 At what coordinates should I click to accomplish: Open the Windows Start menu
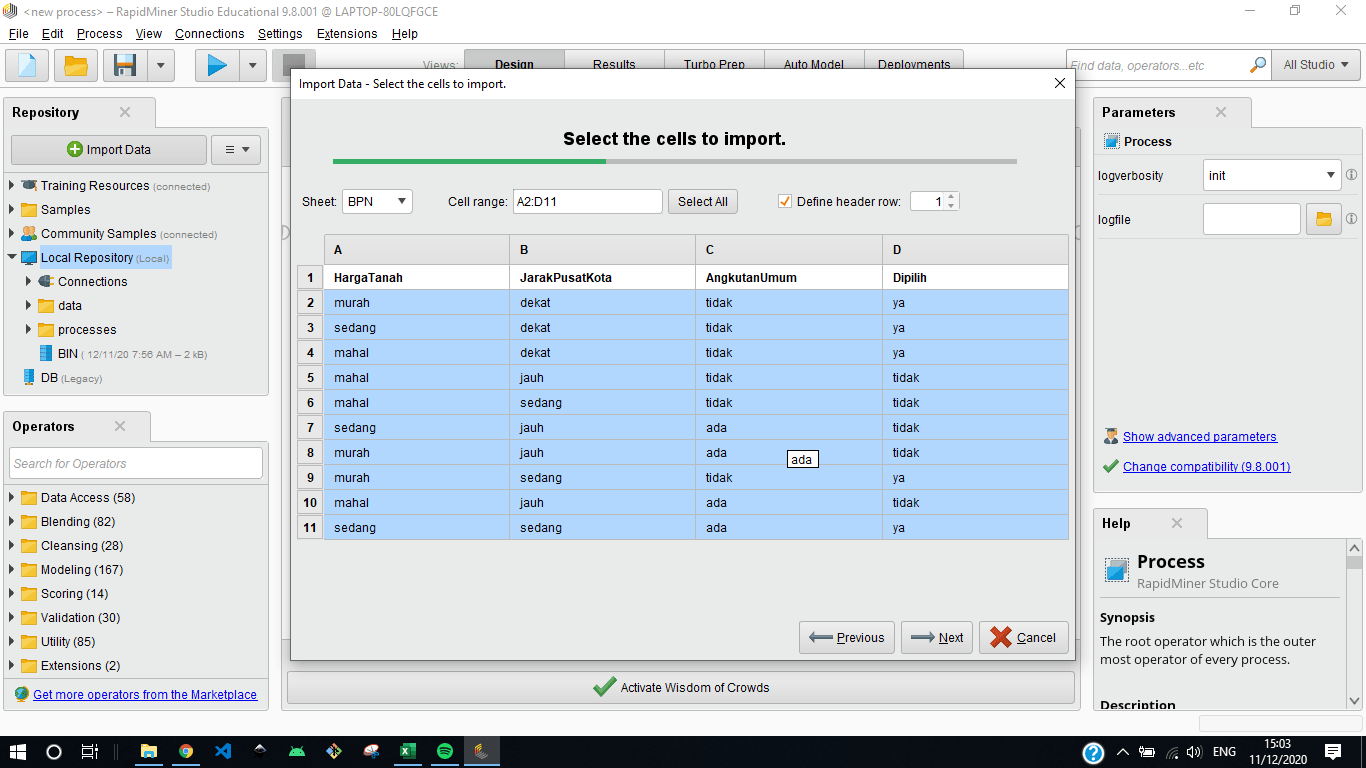[x=18, y=751]
